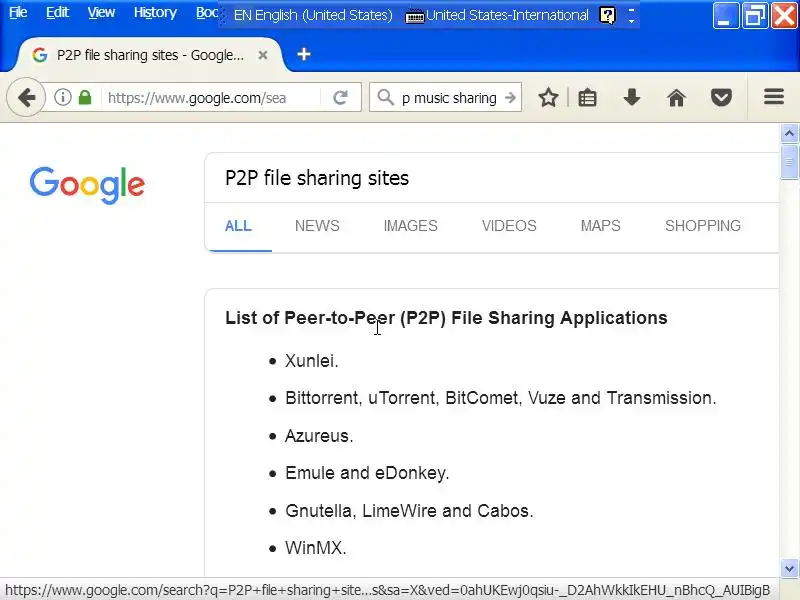
Task: Click the language bar help icon
Action: [607, 15]
